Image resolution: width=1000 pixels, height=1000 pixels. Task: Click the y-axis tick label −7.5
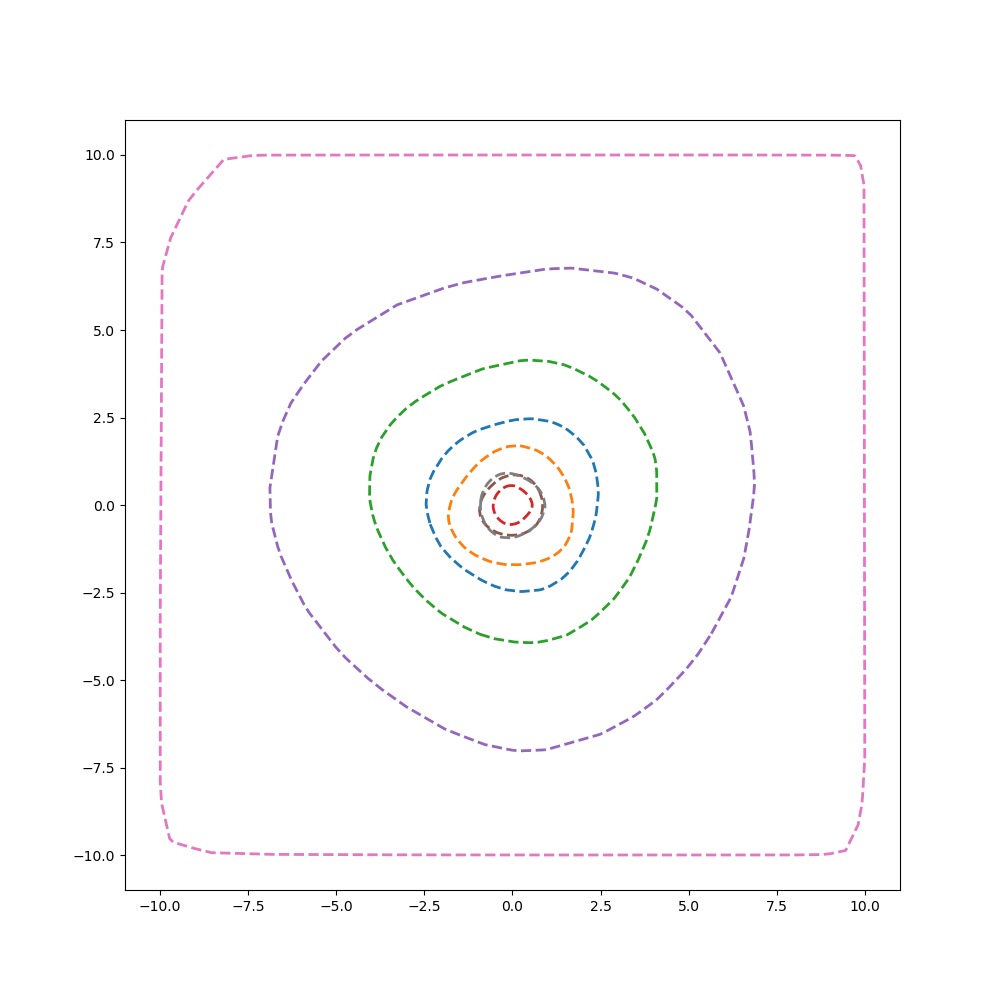point(99,768)
